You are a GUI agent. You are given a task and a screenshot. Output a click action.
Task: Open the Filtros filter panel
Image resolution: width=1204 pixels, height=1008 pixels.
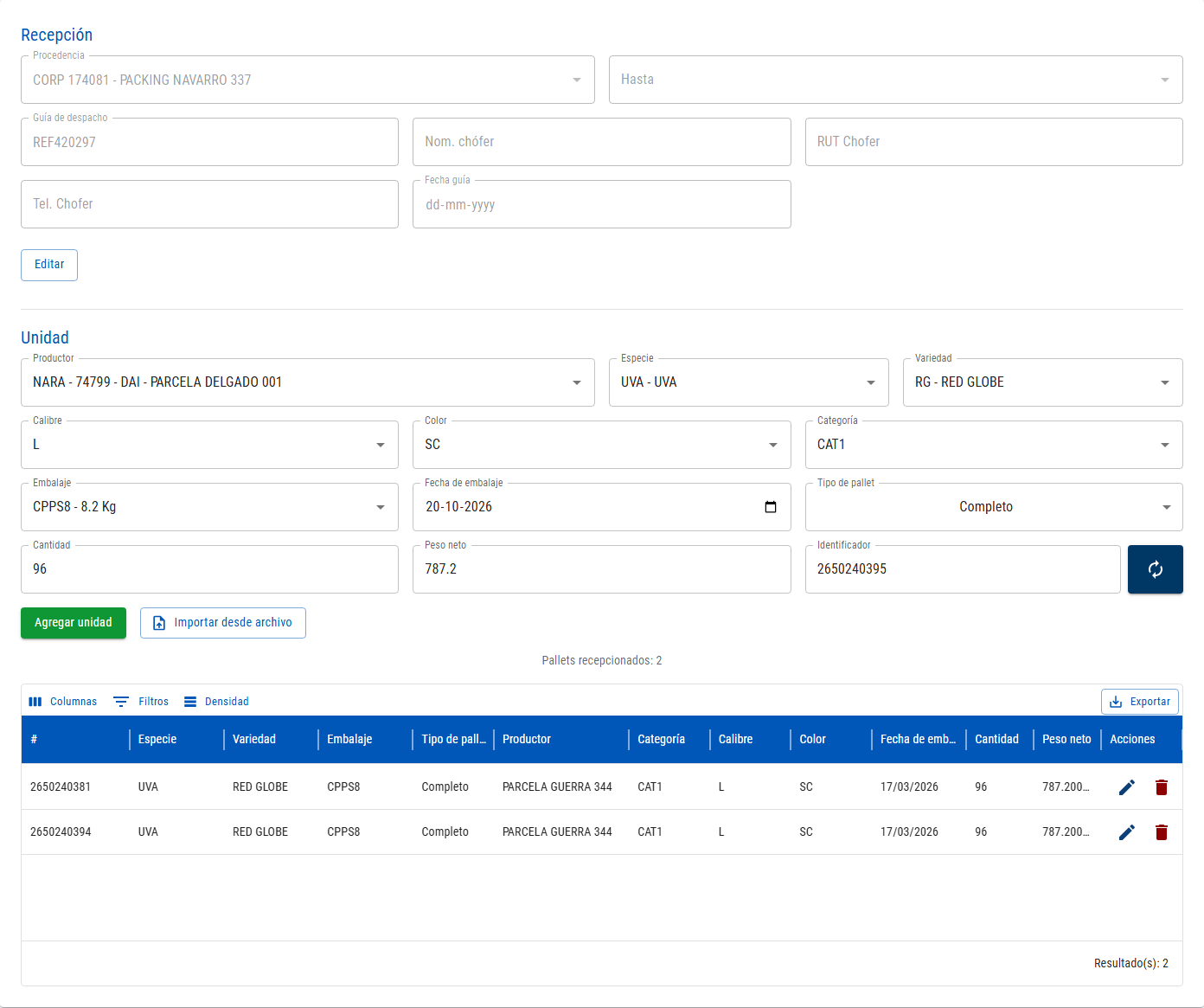click(141, 702)
